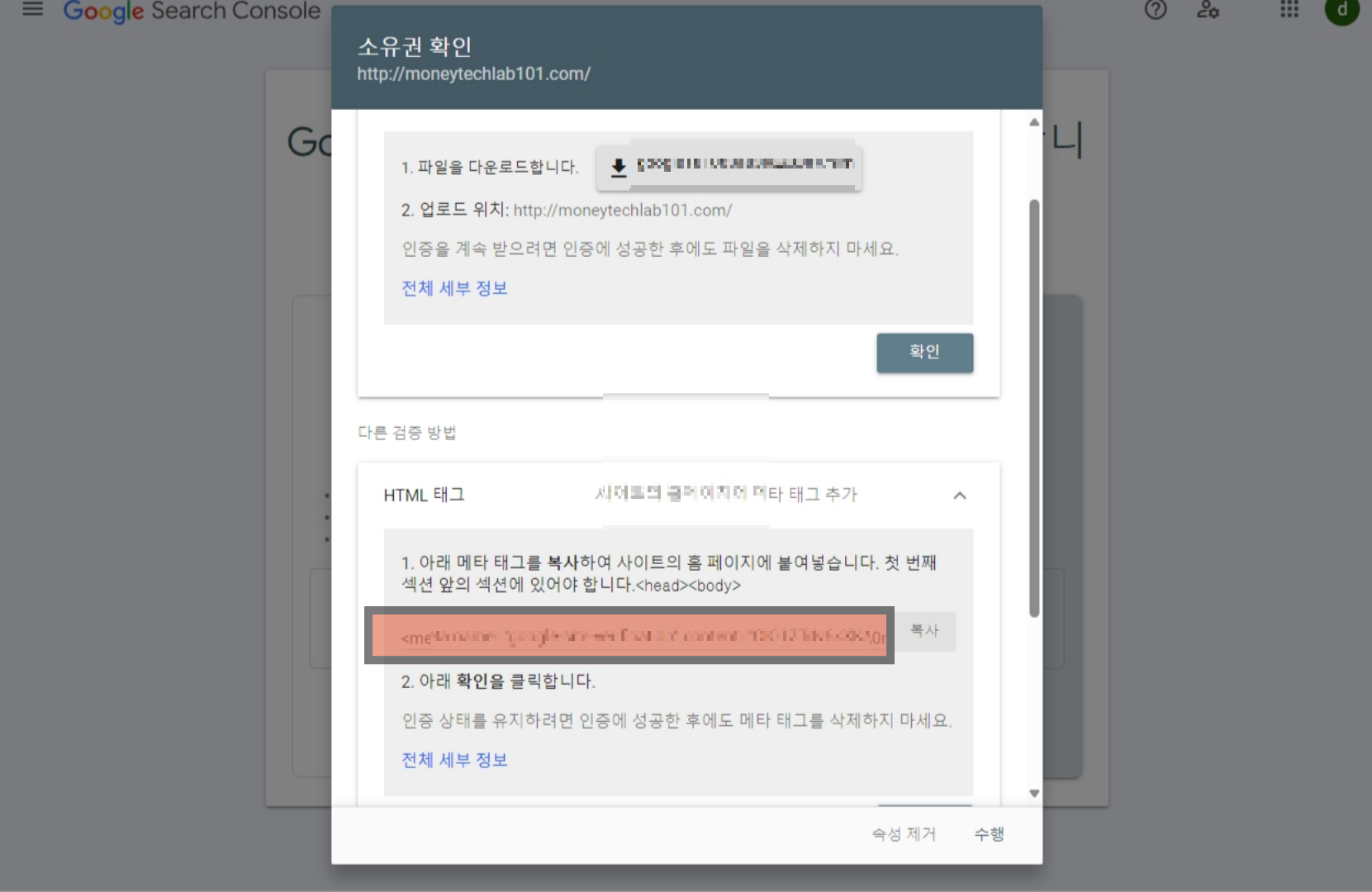The width and height of the screenshot is (1372, 892).
Task: Open the Google apps grid
Action: point(1289,10)
